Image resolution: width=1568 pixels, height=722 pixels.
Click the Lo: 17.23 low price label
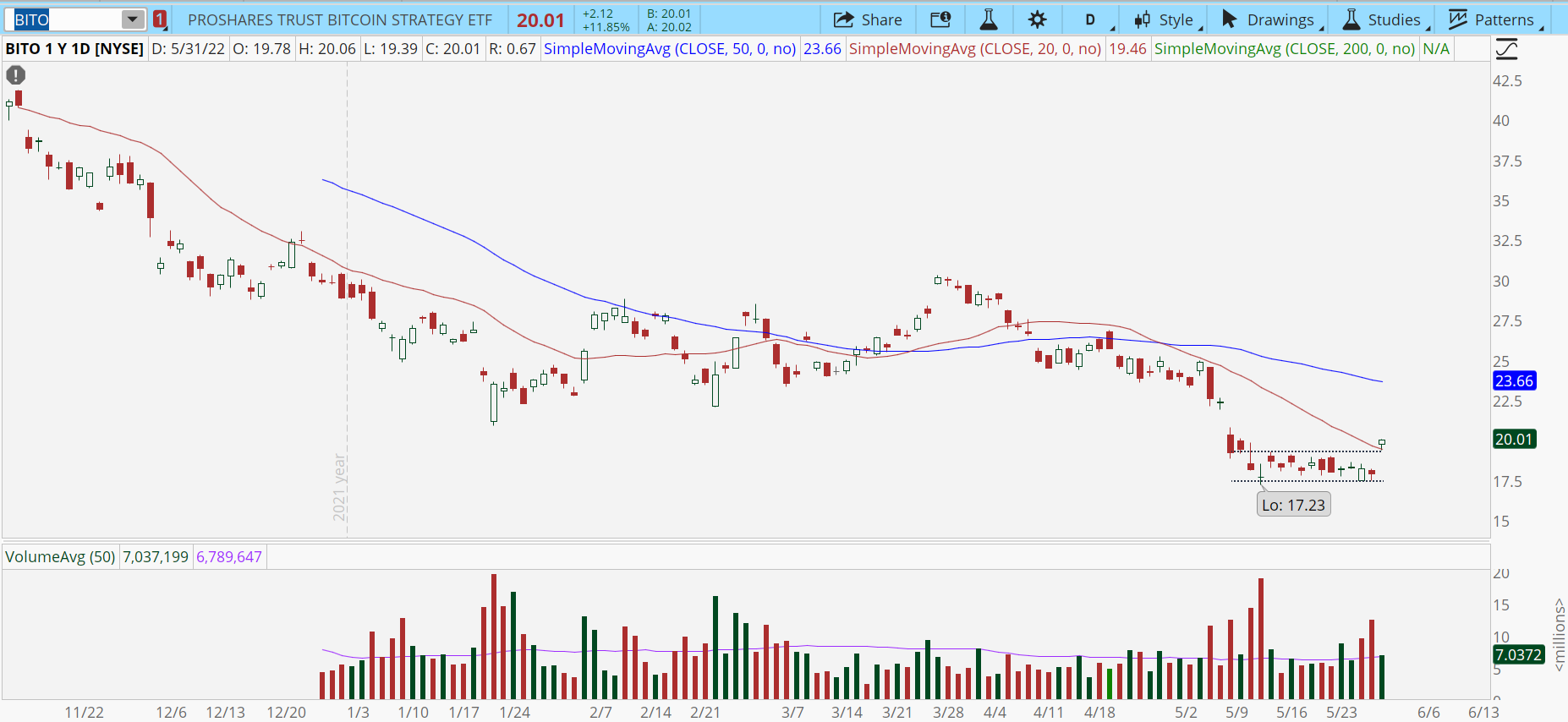[x=1293, y=505]
